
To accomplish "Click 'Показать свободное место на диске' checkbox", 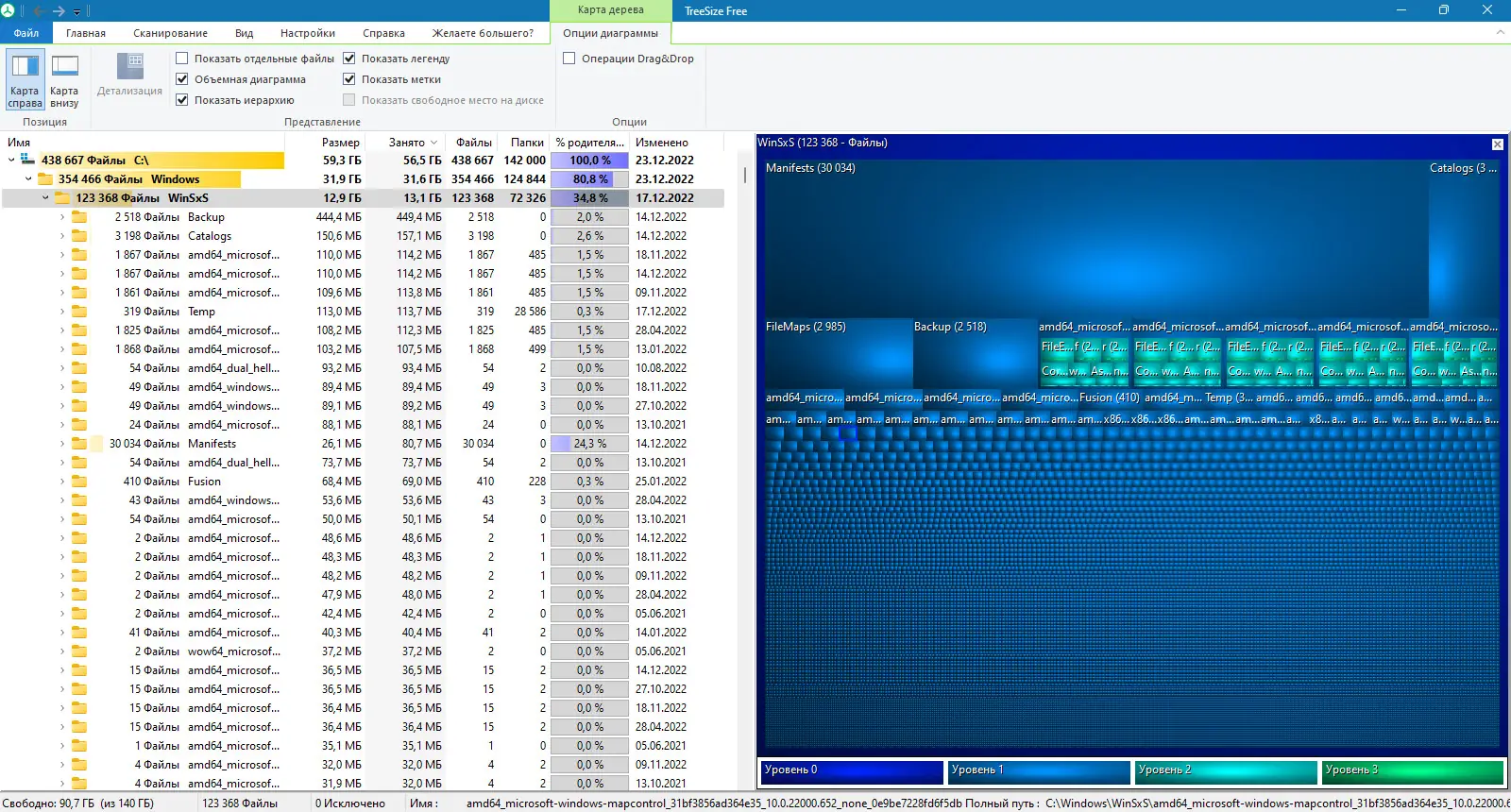I will point(349,100).
